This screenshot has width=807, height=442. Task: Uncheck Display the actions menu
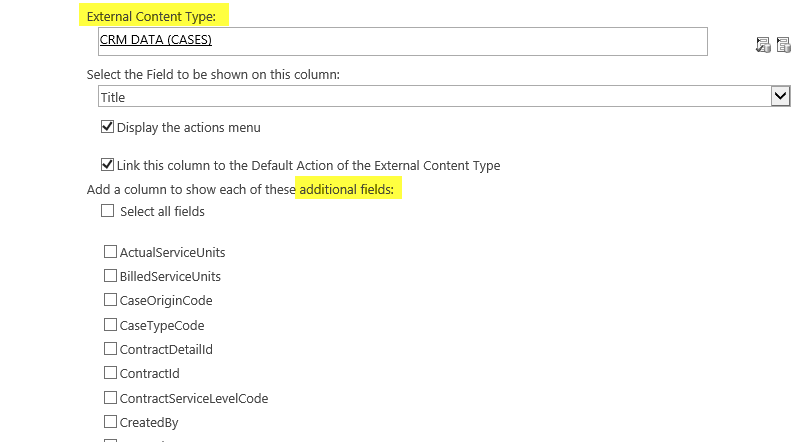107,127
